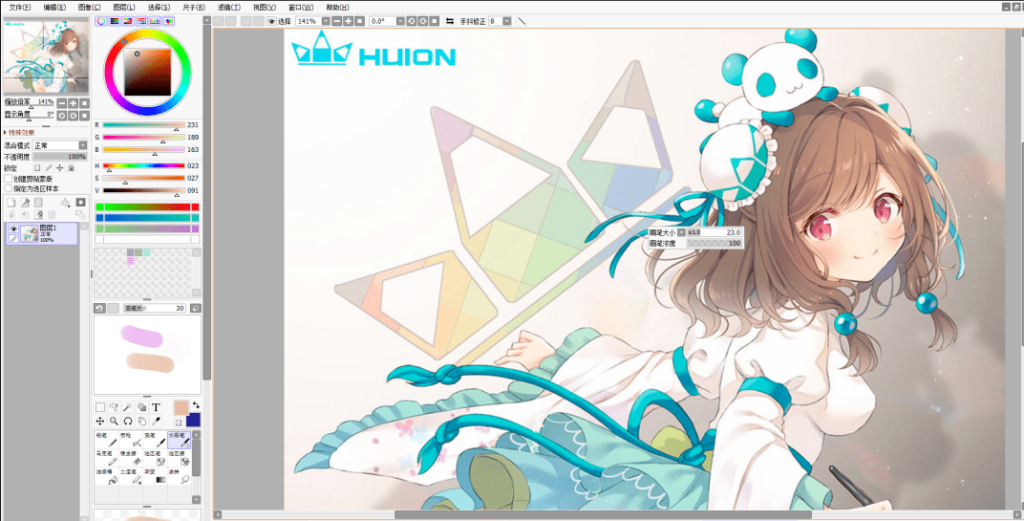Select the eyedropper color picker tool
Viewport: 1024px width, 521px height.
(156, 422)
